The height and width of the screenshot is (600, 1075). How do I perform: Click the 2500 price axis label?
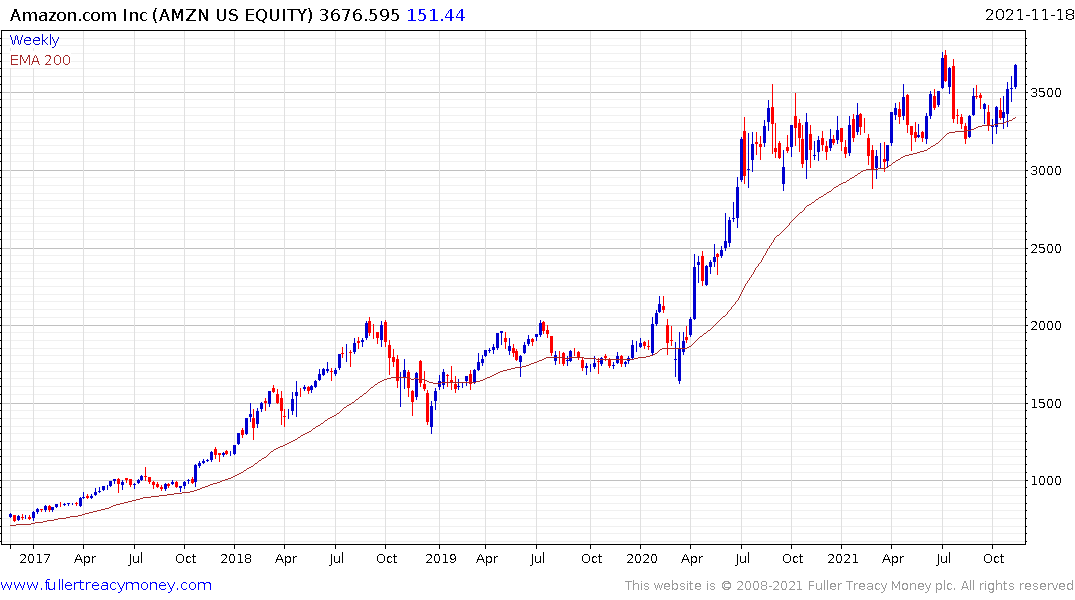1046,248
